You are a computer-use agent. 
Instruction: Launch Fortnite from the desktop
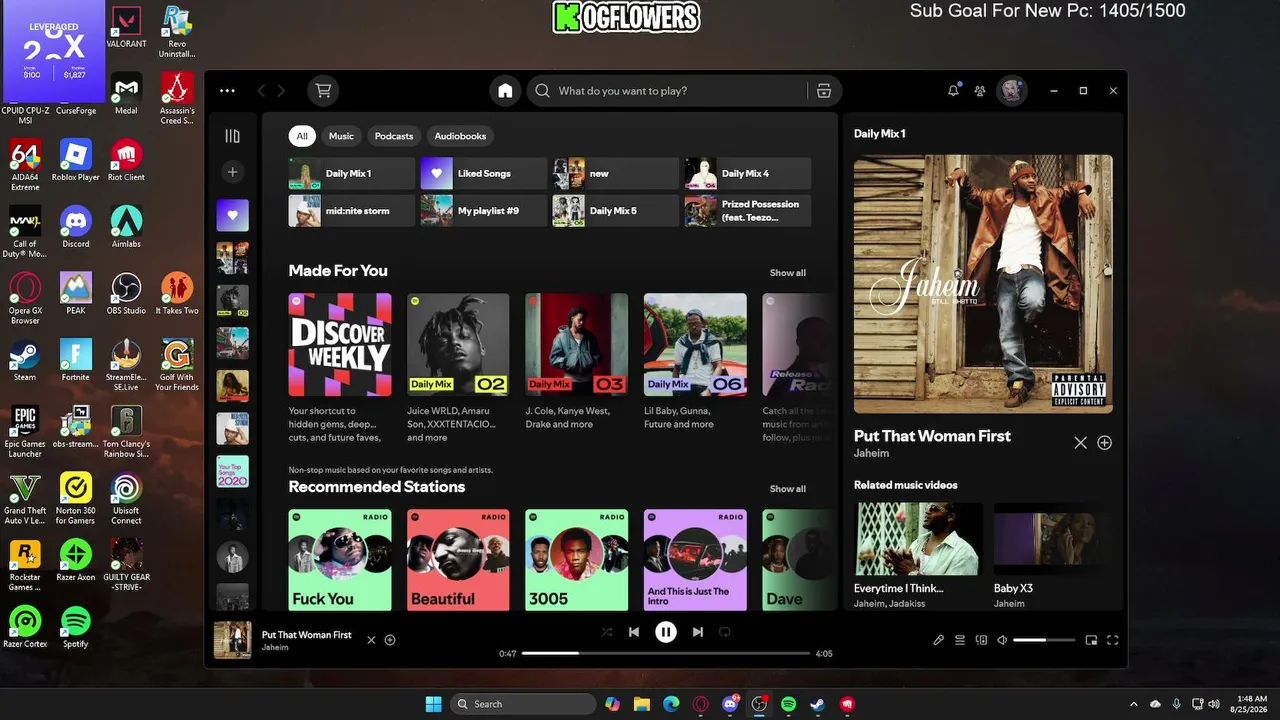pyautogui.click(x=76, y=360)
